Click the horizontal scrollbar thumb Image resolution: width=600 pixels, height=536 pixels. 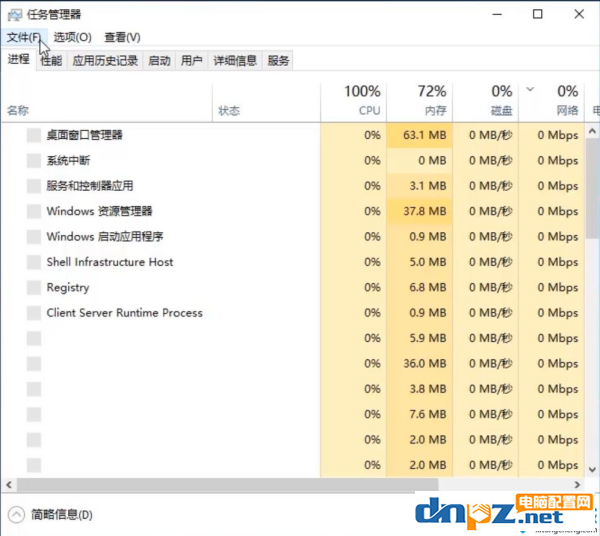point(227,485)
